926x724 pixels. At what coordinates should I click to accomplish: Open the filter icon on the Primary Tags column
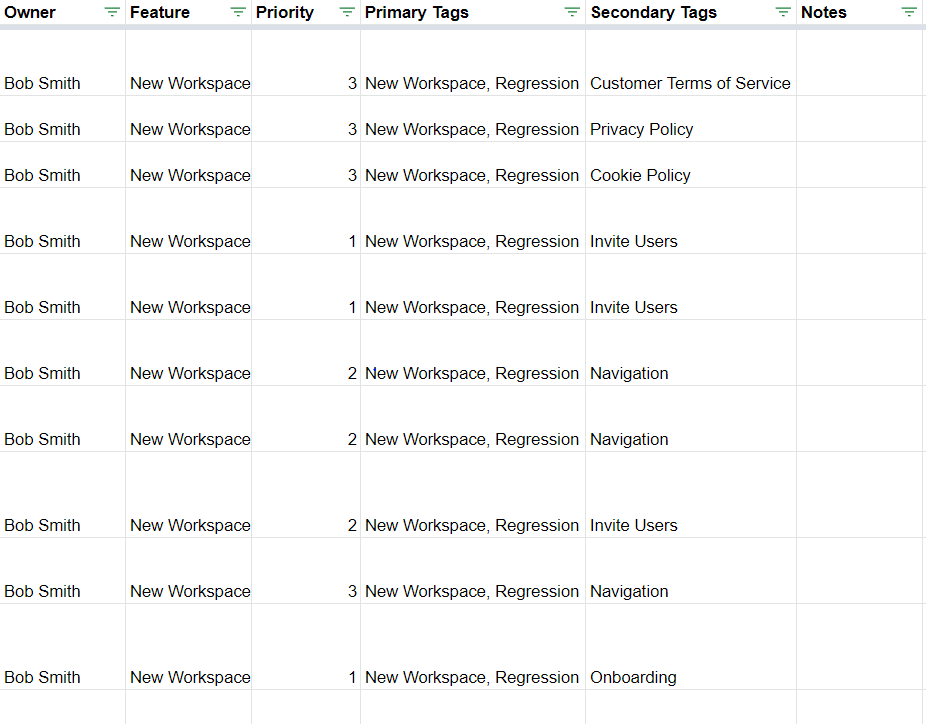571,12
